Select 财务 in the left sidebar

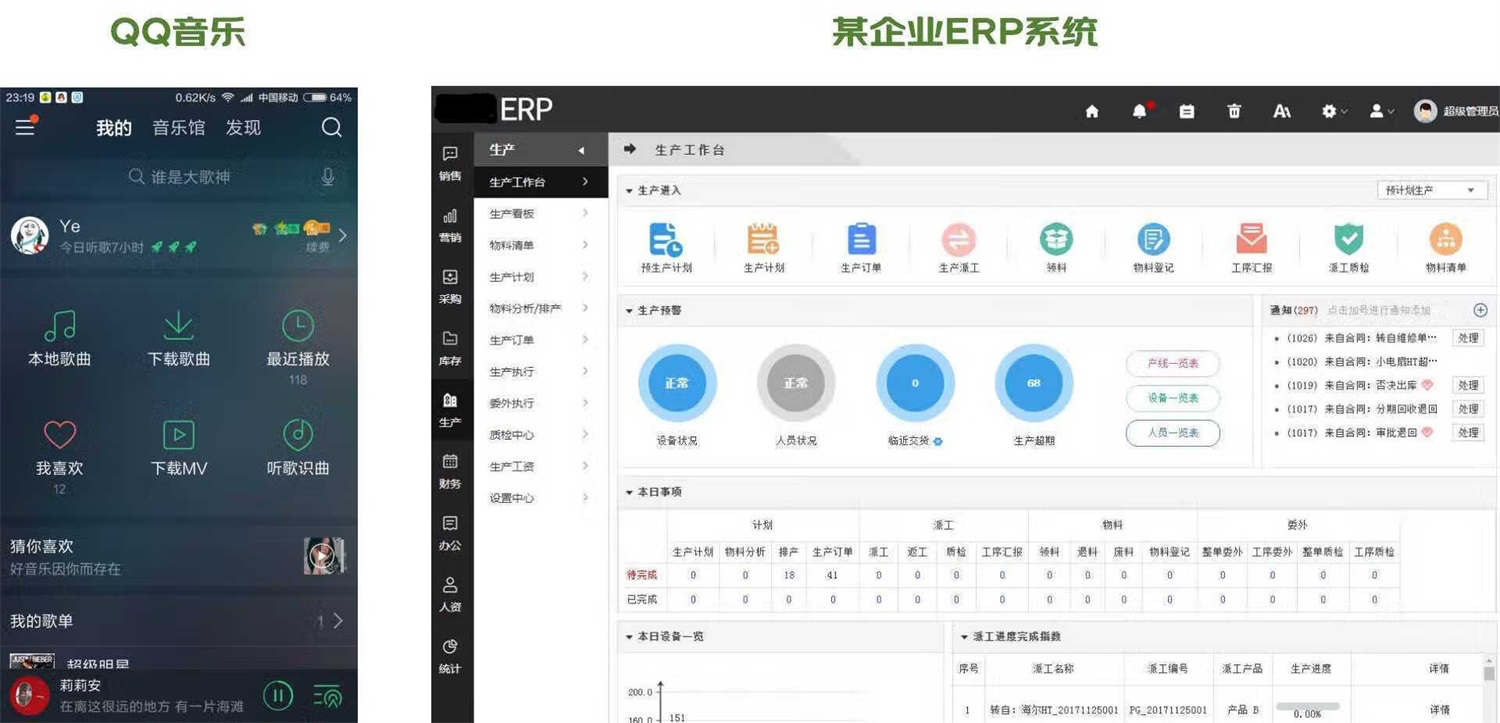point(450,471)
